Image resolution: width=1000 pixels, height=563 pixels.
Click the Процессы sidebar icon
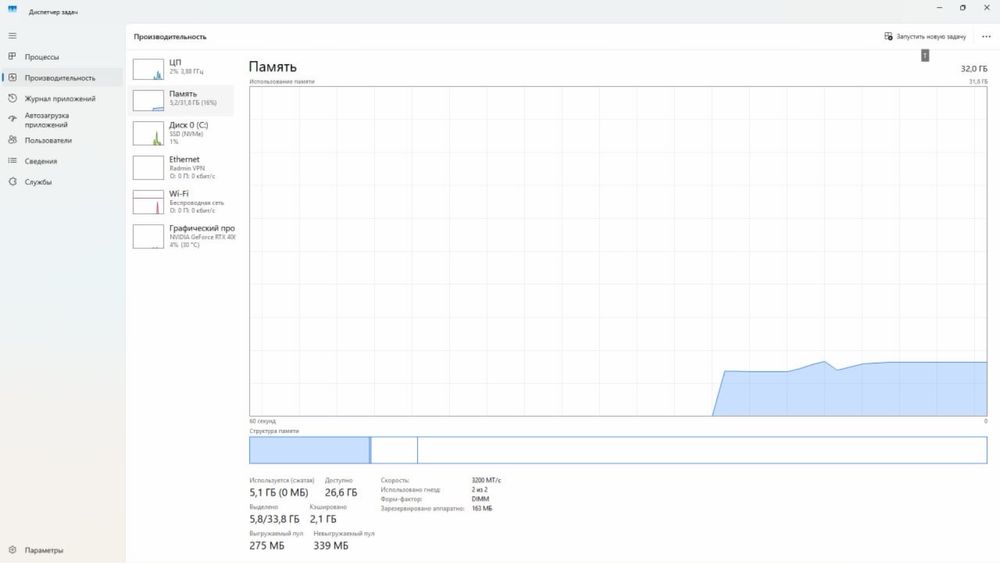tap(12, 57)
